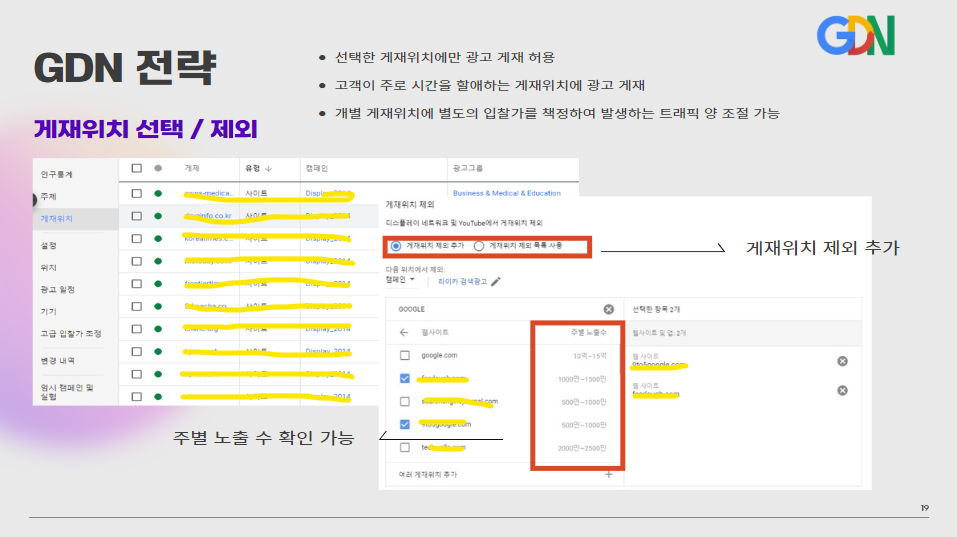Click the slide page number 19
The height and width of the screenshot is (537, 957).
(925, 508)
